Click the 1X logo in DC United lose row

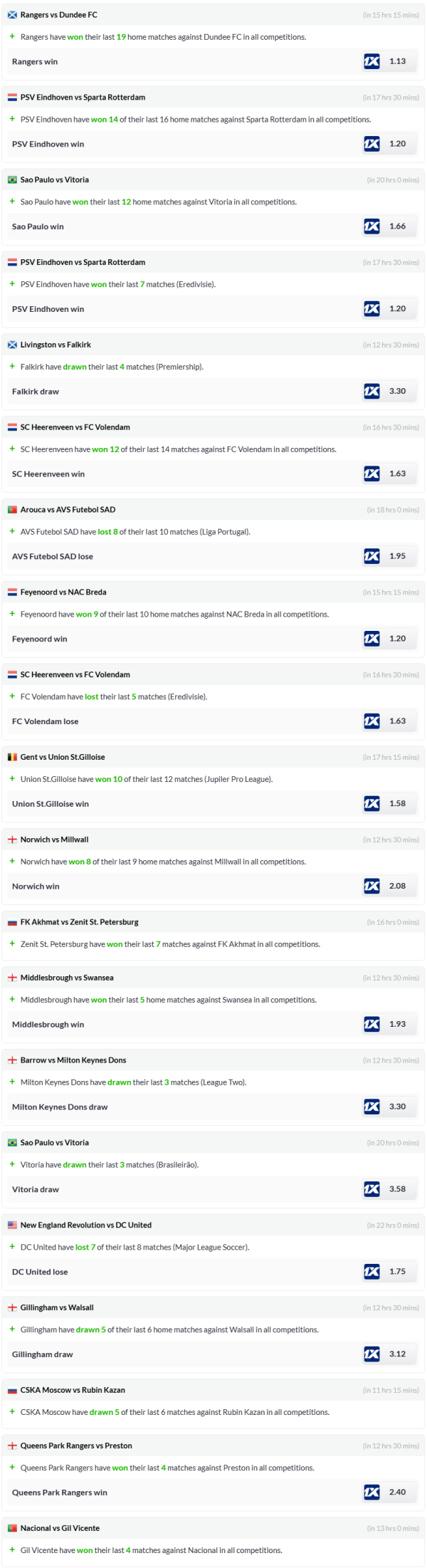click(371, 1271)
